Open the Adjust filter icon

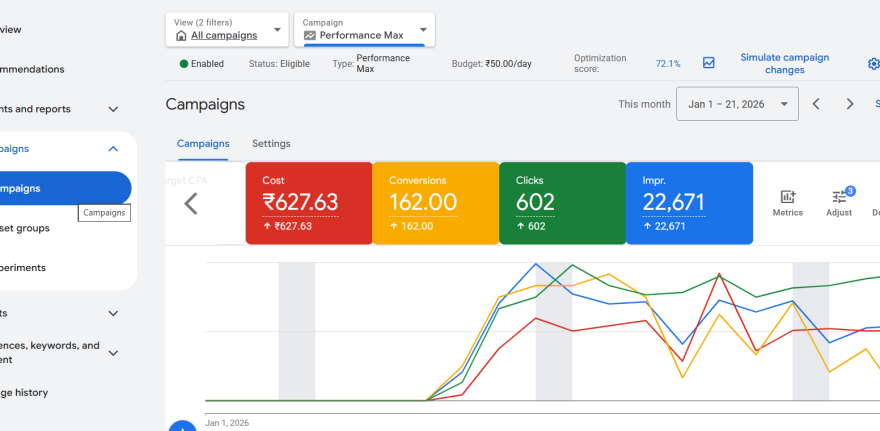tap(838, 198)
